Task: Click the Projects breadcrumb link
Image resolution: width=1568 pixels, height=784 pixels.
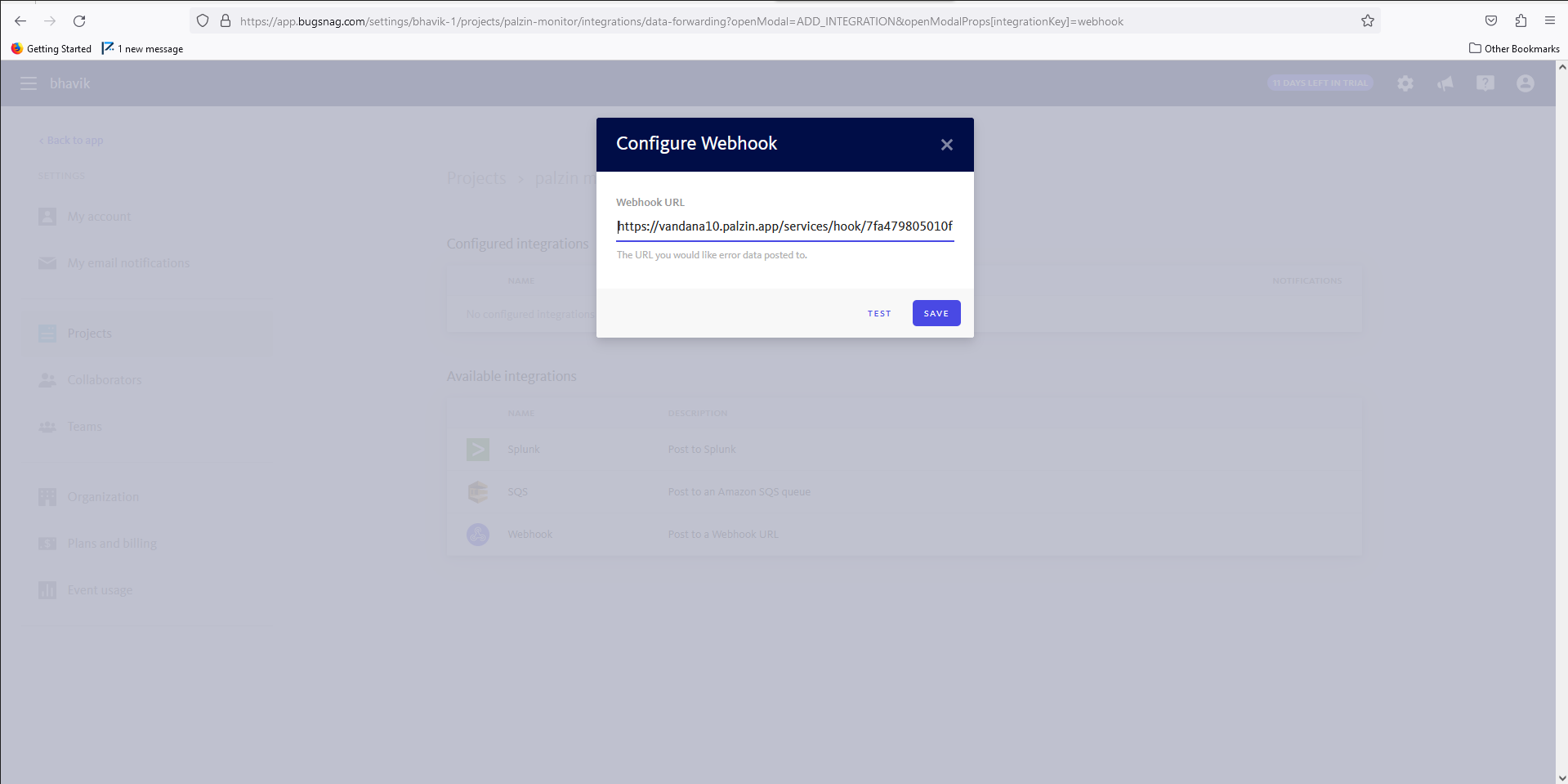Action: [x=476, y=178]
